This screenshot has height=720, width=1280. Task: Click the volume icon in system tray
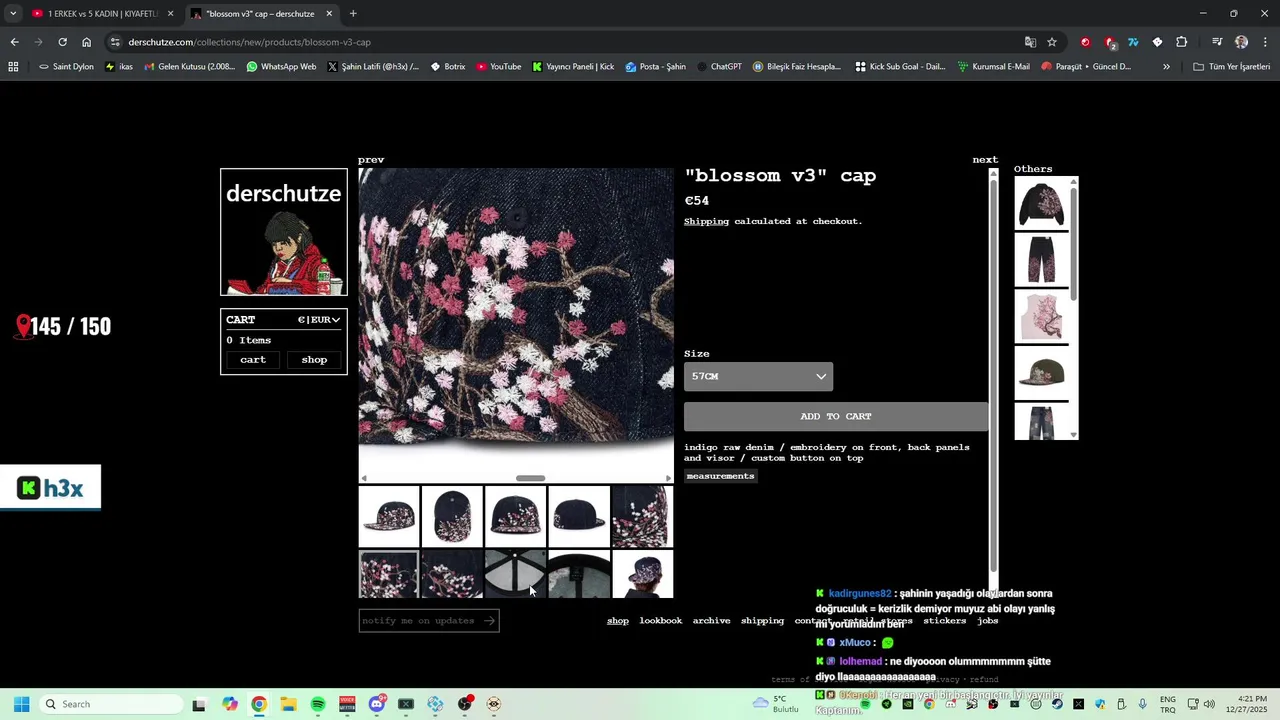point(1209,704)
